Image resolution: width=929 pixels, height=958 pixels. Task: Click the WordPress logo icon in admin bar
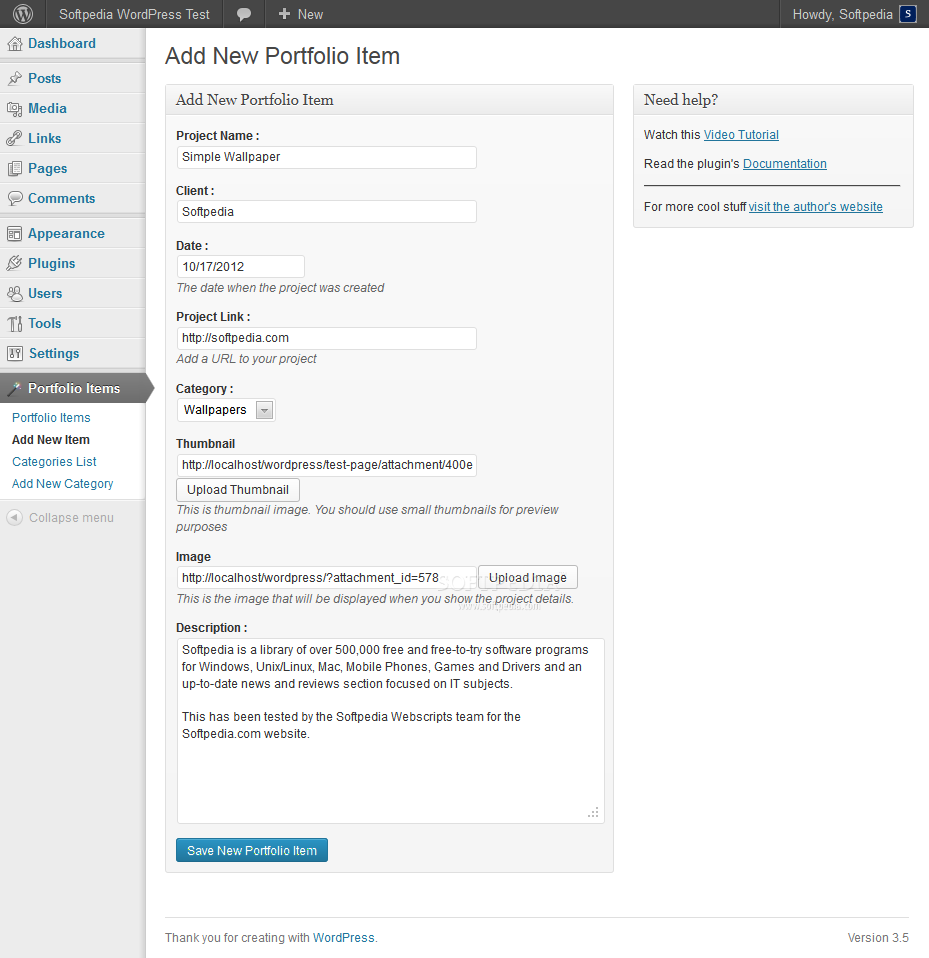[23, 14]
